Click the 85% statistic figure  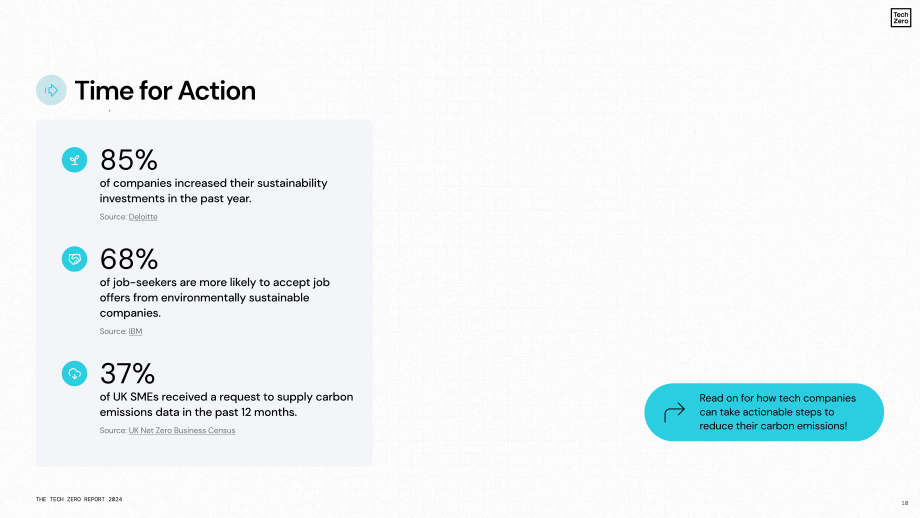click(128, 160)
